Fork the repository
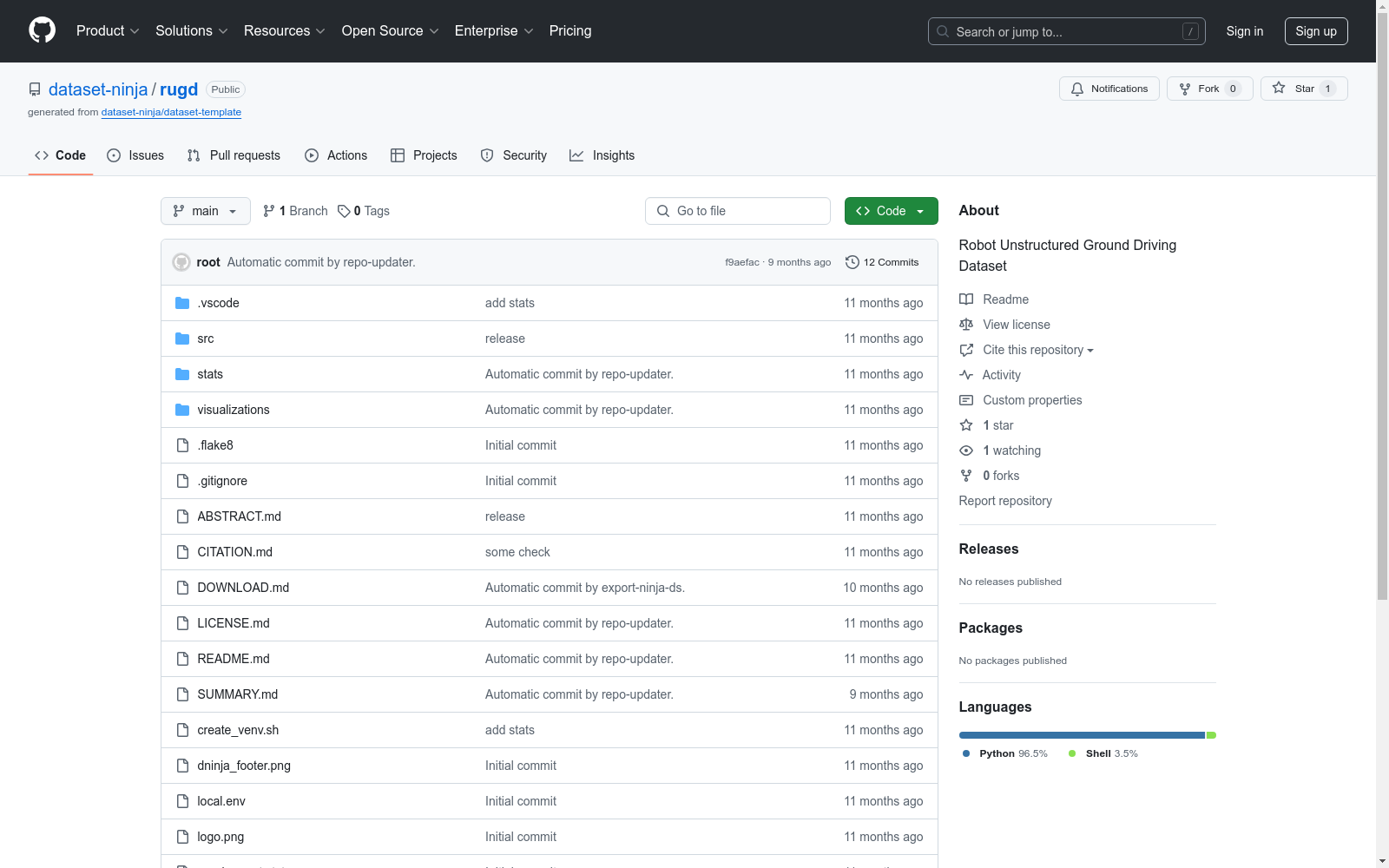 point(1210,89)
